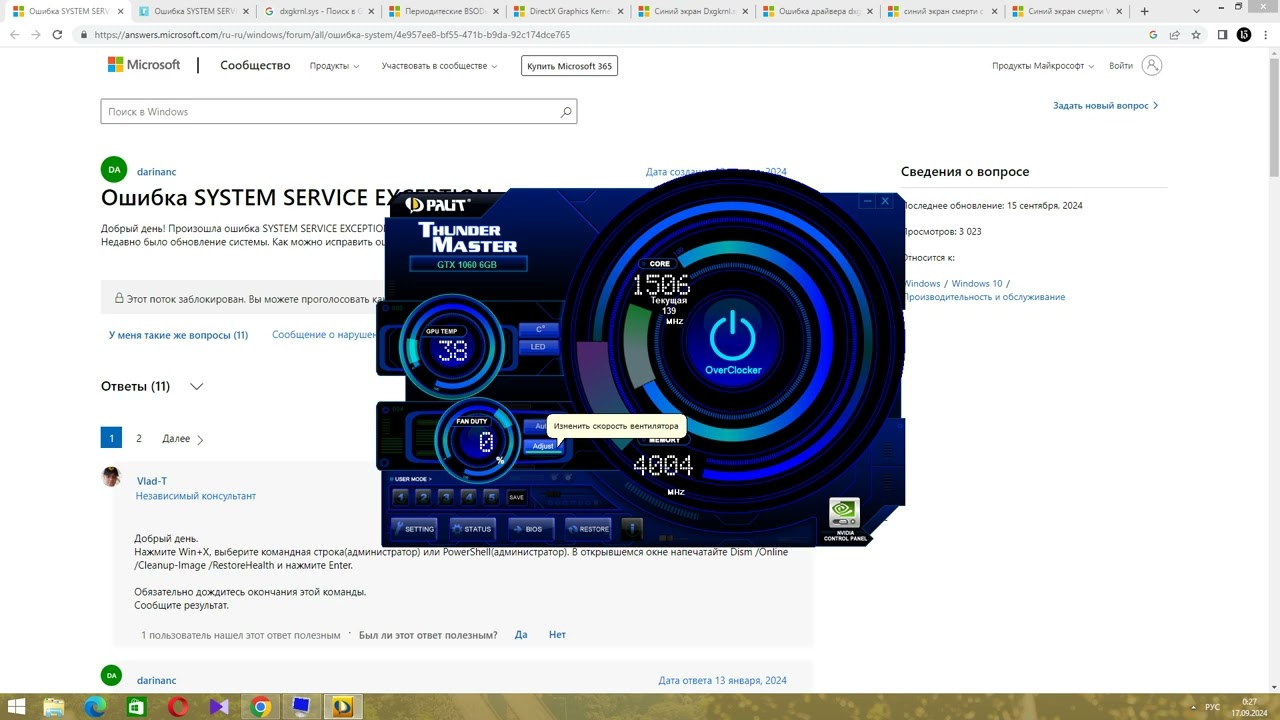The height and width of the screenshot is (720, 1280).
Task: Click the browser reload icon
Action: [x=57, y=34]
